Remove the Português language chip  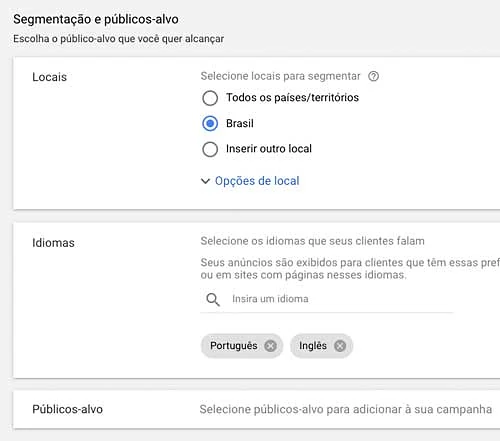click(x=270, y=346)
